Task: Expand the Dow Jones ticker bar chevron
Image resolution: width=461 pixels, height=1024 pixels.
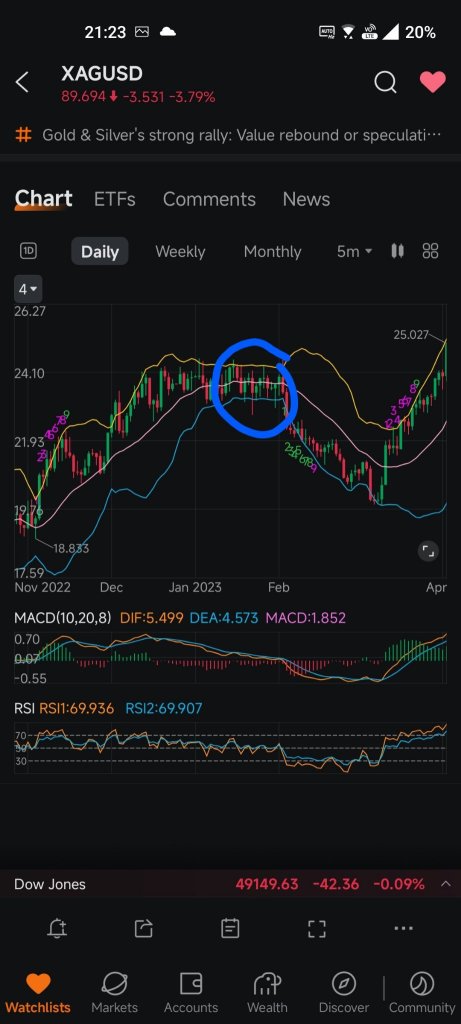Action: 446,884
